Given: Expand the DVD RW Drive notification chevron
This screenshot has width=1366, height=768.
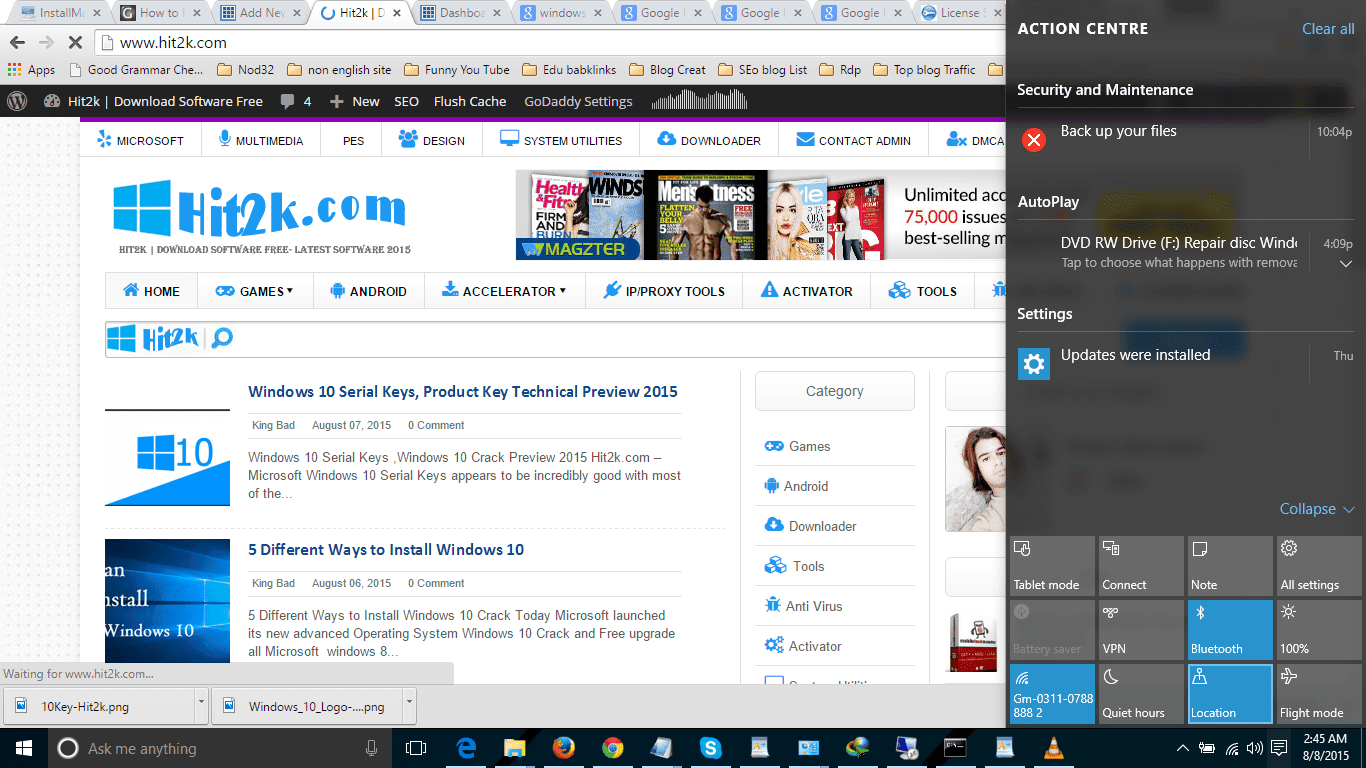Looking at the screenshot, I should point(1346,264).
